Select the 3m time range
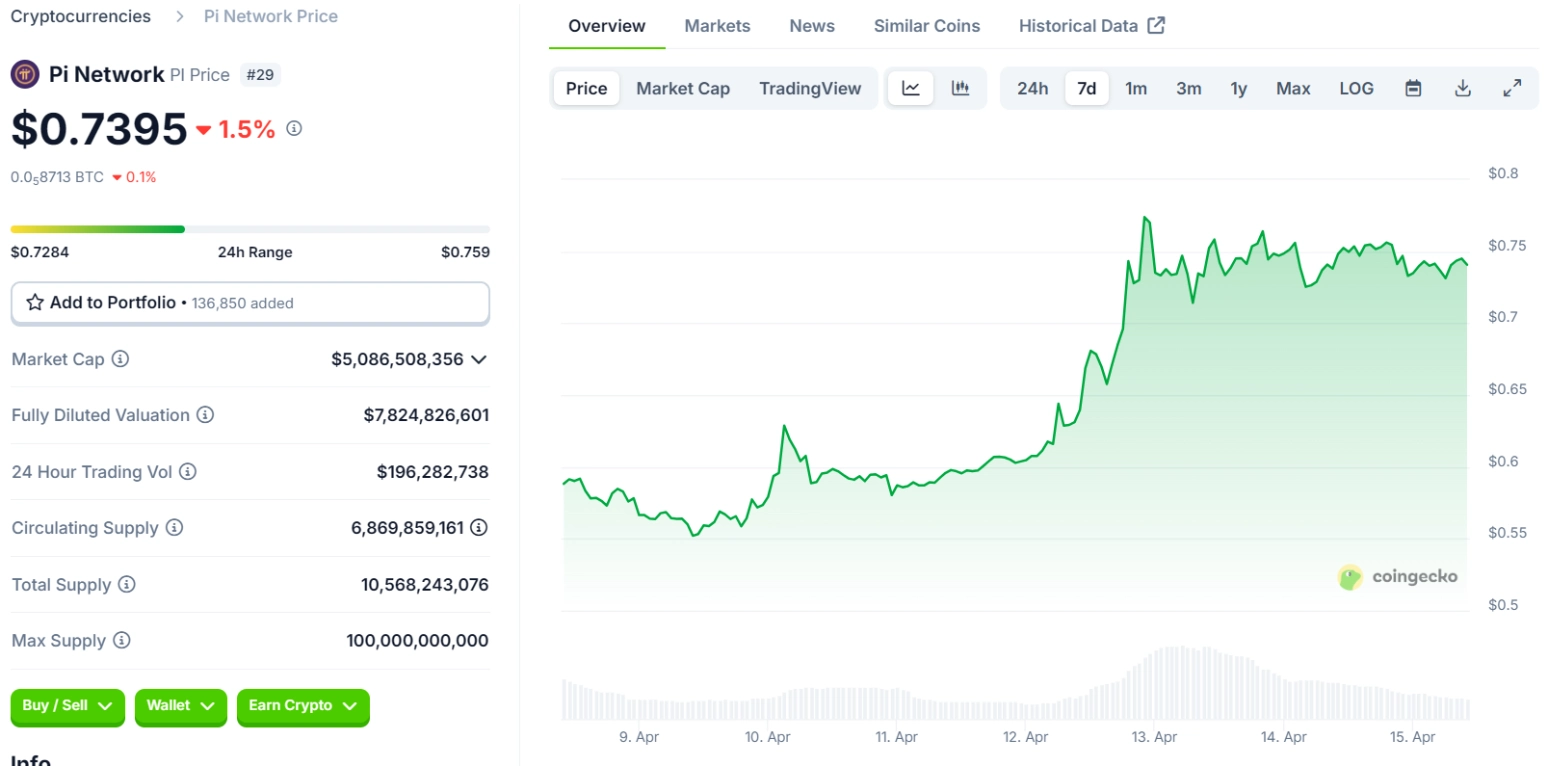 coord(1189,88)
